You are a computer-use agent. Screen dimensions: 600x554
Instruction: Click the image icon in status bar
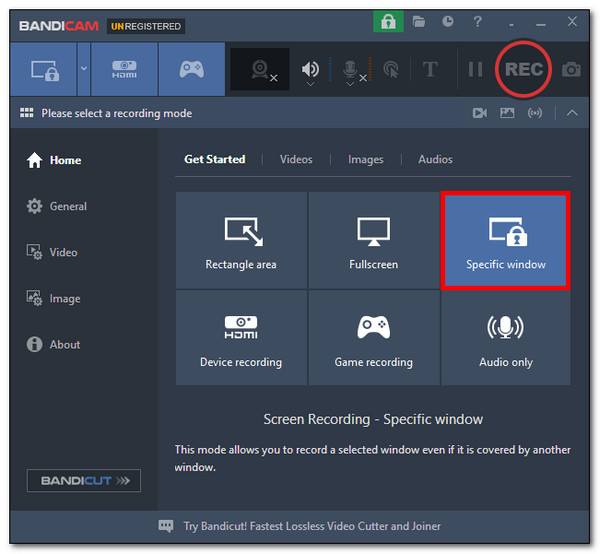[x=507, y=113]
